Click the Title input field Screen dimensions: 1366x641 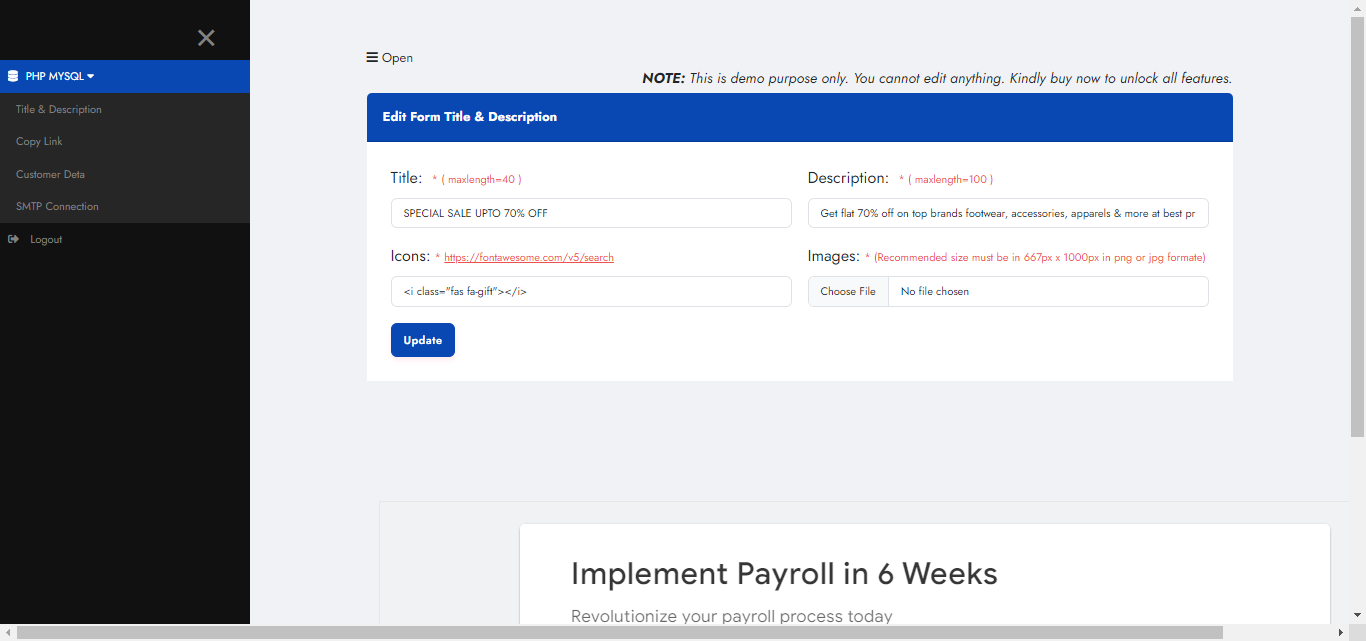tap(590, 213)
